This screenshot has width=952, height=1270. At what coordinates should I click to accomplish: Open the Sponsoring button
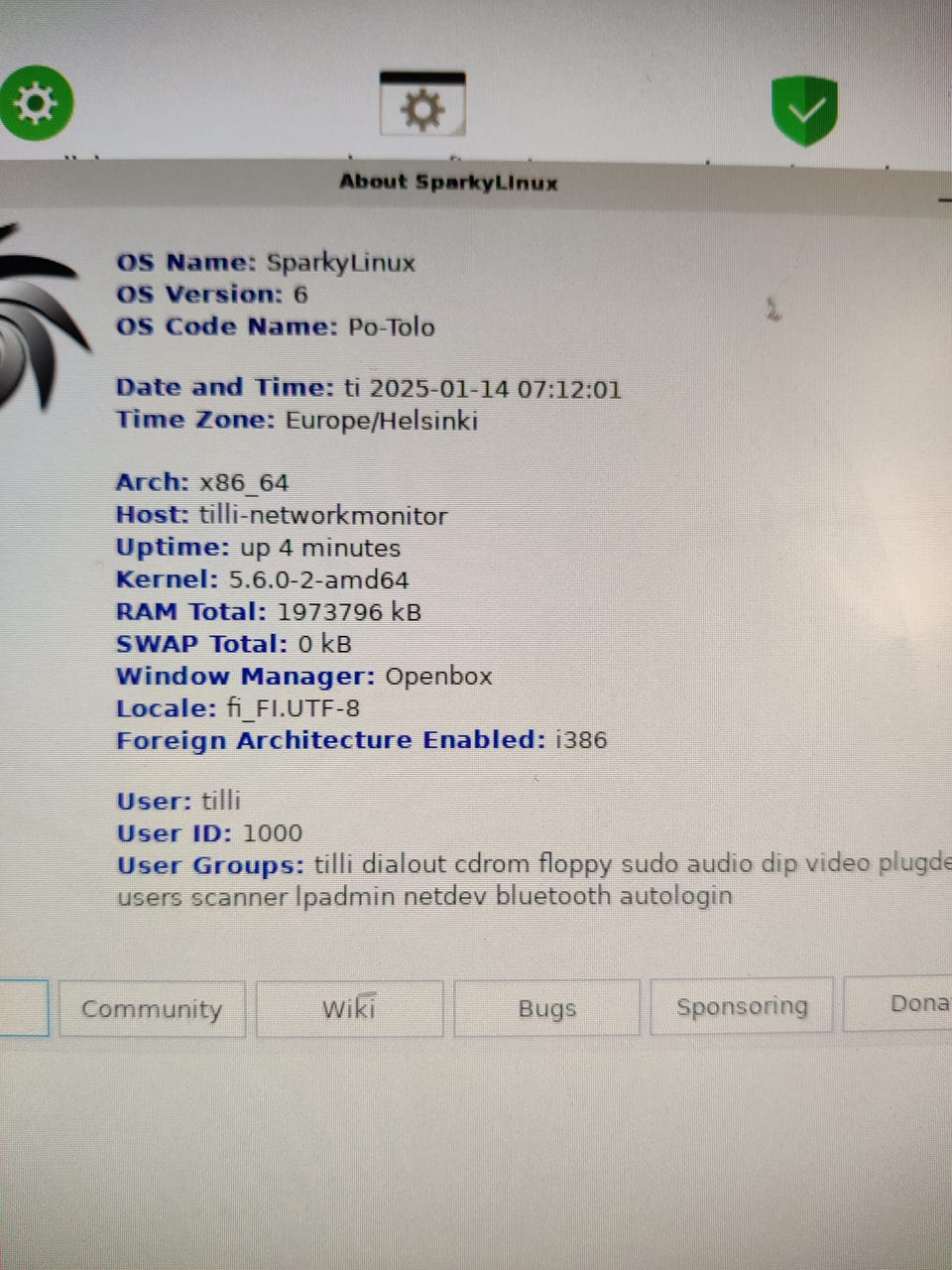[742, 1006]
